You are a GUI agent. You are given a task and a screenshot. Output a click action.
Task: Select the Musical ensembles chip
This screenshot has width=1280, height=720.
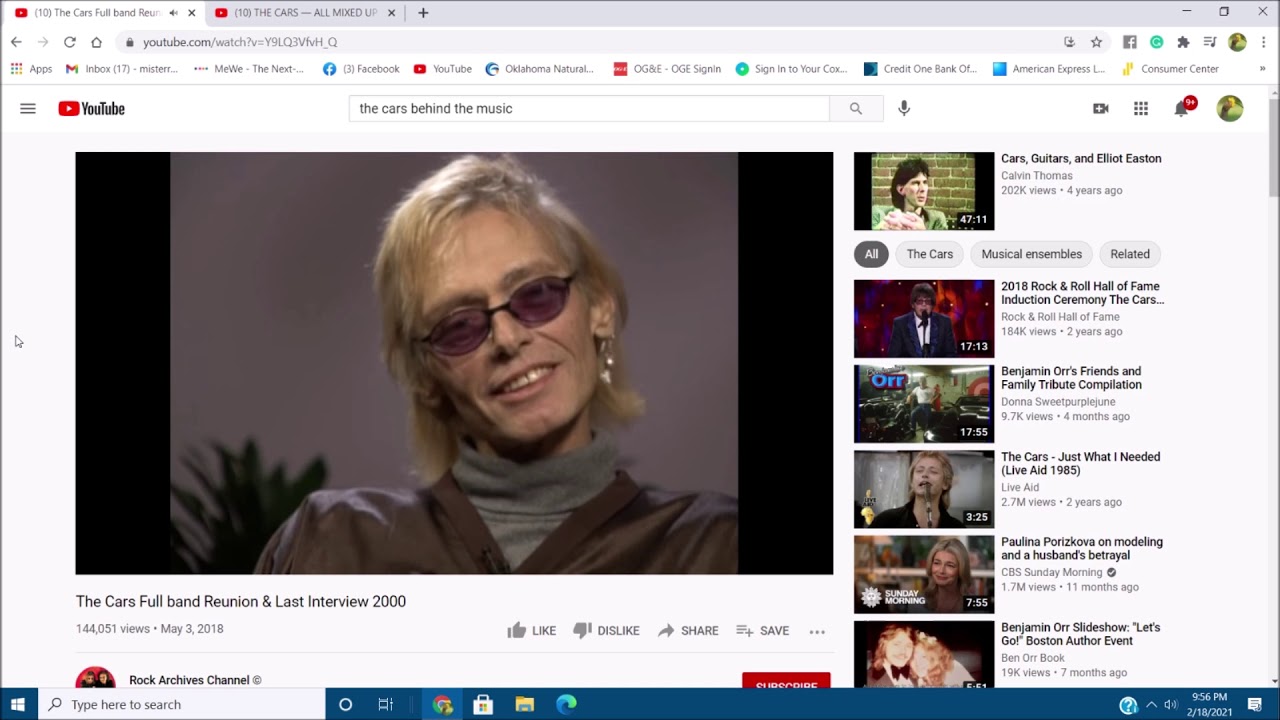click(x=1031, y=254)
